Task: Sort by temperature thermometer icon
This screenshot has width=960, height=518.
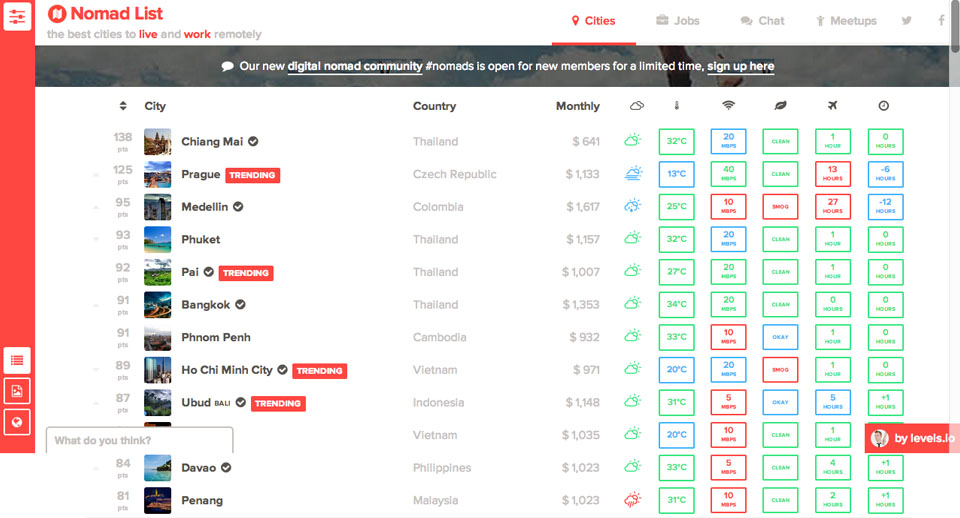Action: [676, 106]
